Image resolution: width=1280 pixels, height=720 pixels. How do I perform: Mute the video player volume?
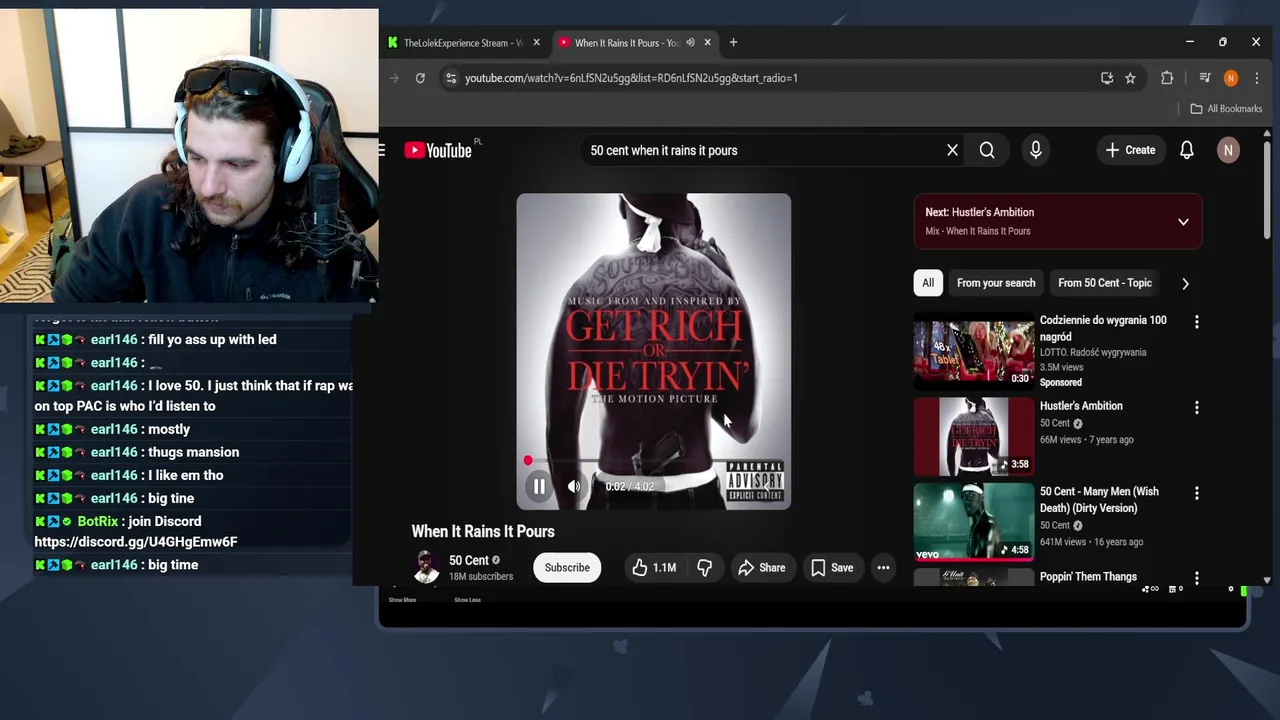pos(574,487)
